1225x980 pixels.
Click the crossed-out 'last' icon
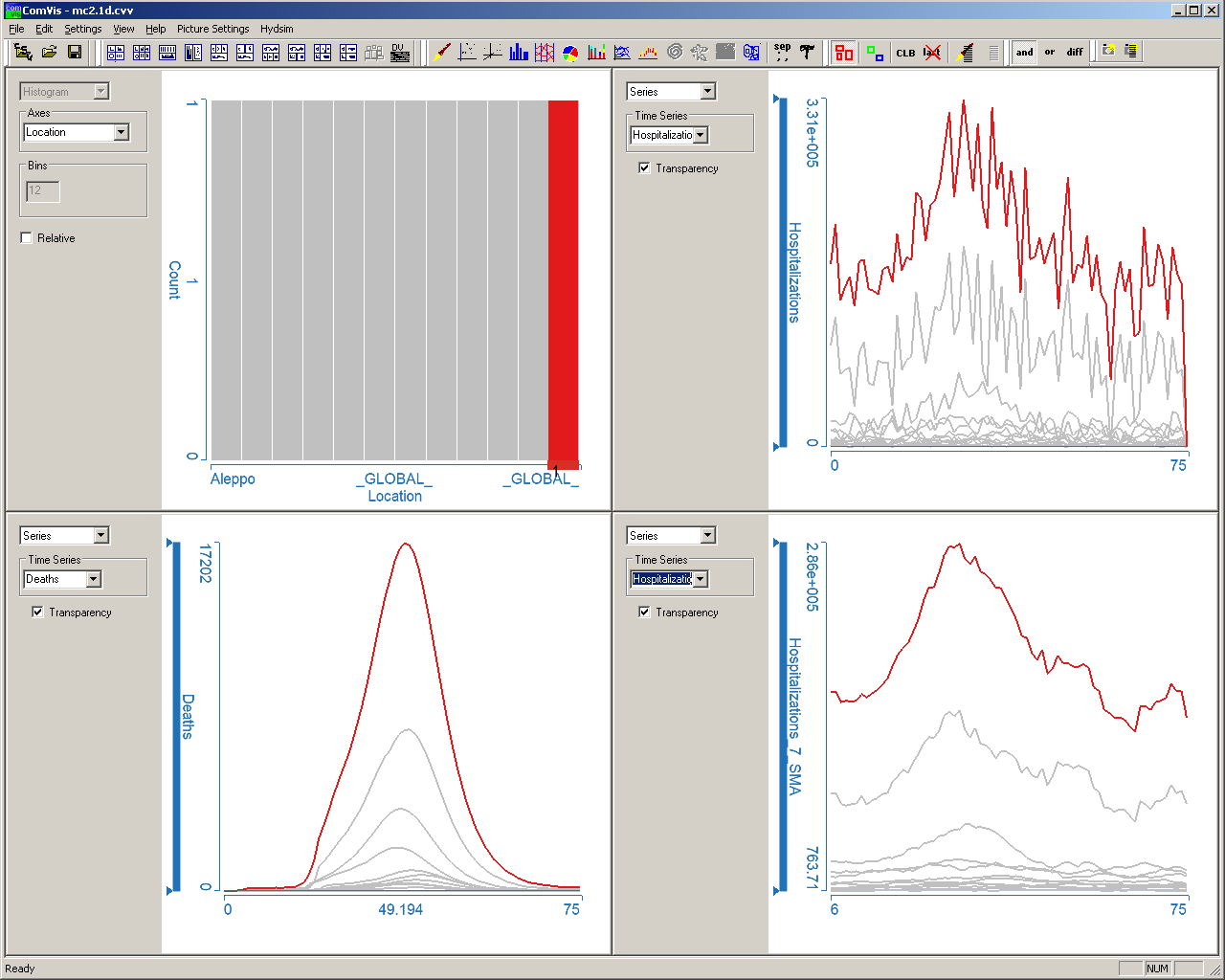click(931, 53)
